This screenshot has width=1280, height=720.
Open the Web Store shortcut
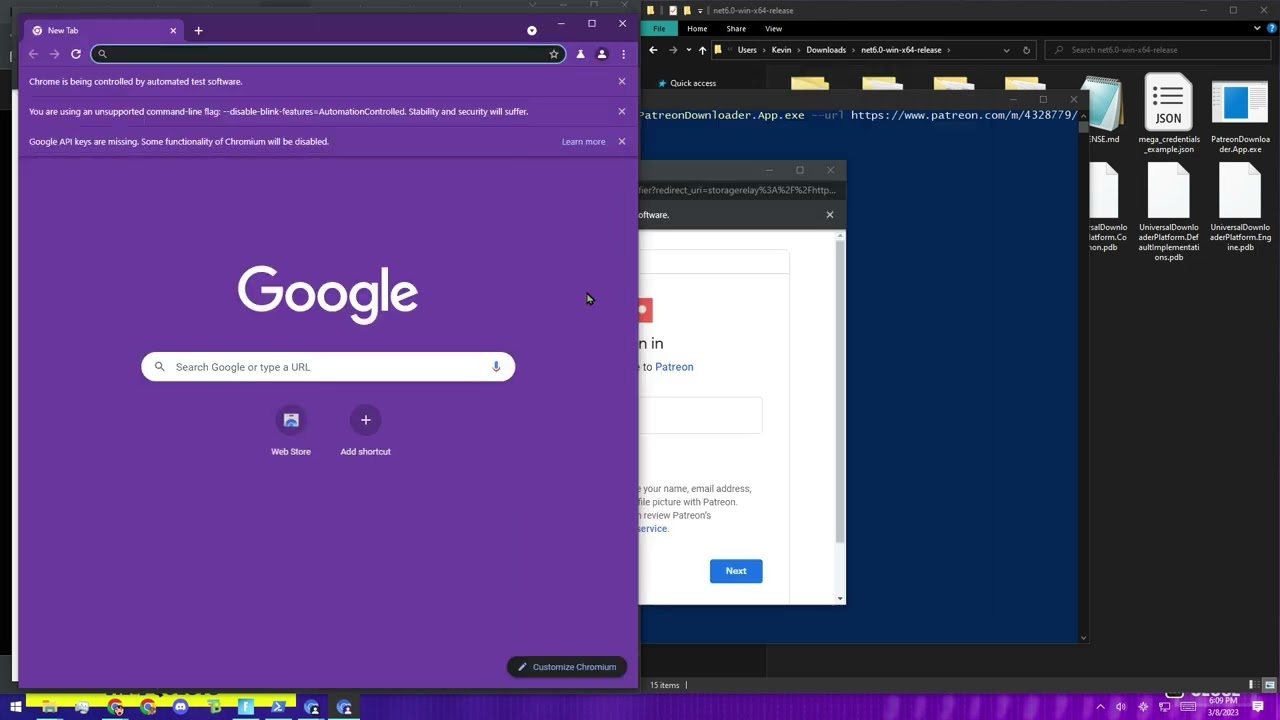pyautogui.click(x=291, y=430)
